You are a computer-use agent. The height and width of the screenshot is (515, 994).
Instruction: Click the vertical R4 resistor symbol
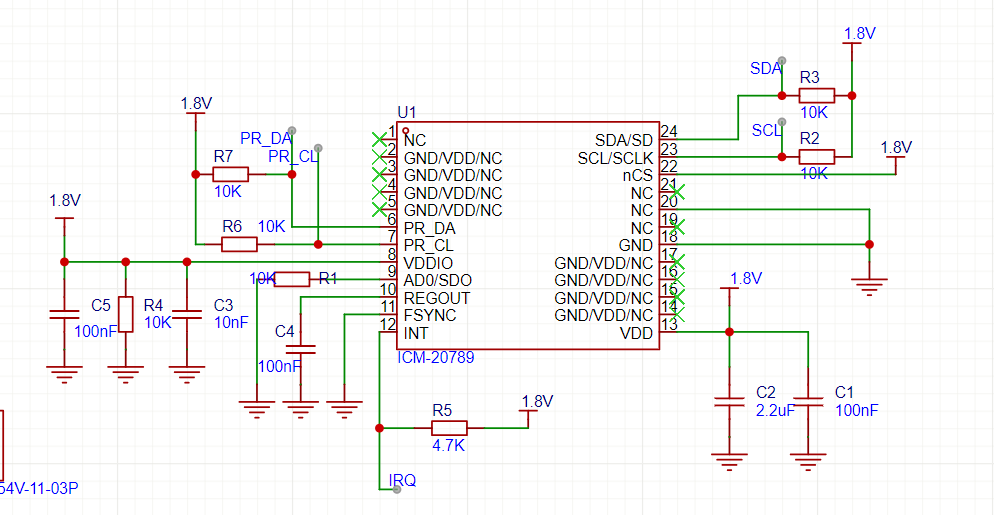(126, 314)
